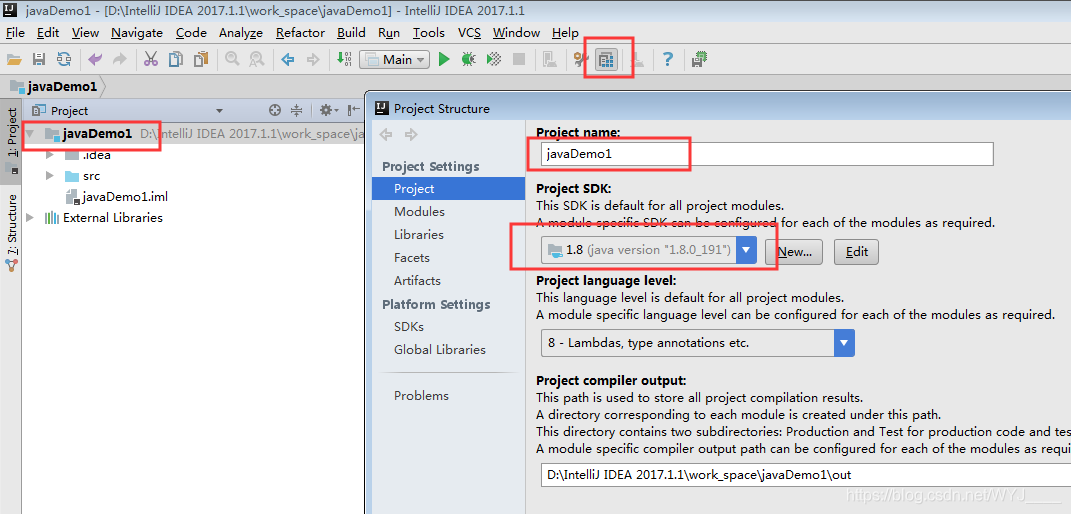The width and height of the screenshot is (1071, 514).
Task: Expand the .idea folder
Action: 49,155
